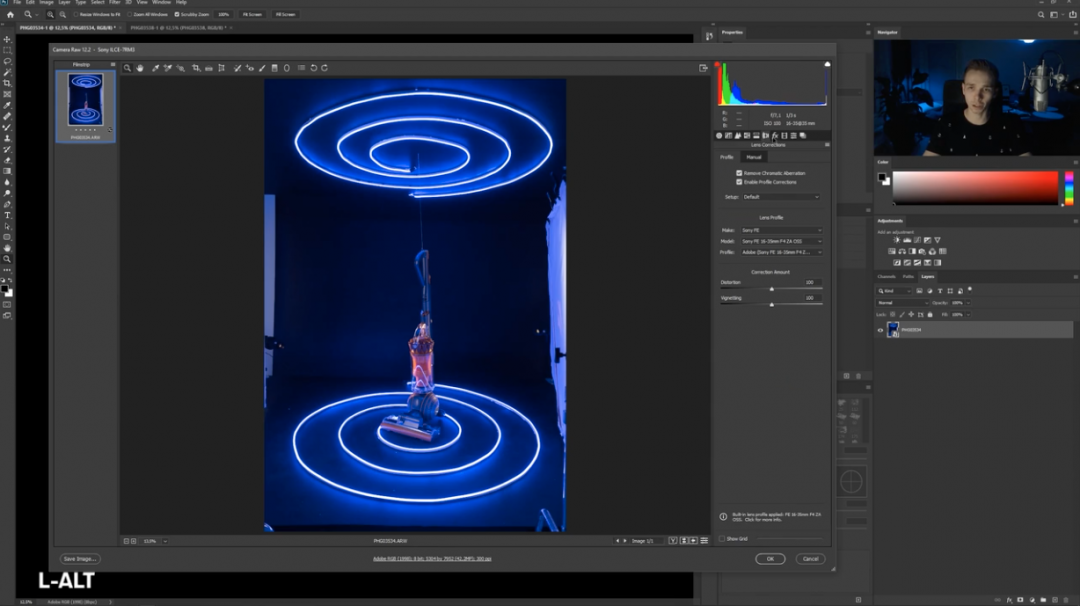Open the lens Model dropdown
Image resolution: width=1080 pixels, height=606 pixels.
(x=781, y=241)
